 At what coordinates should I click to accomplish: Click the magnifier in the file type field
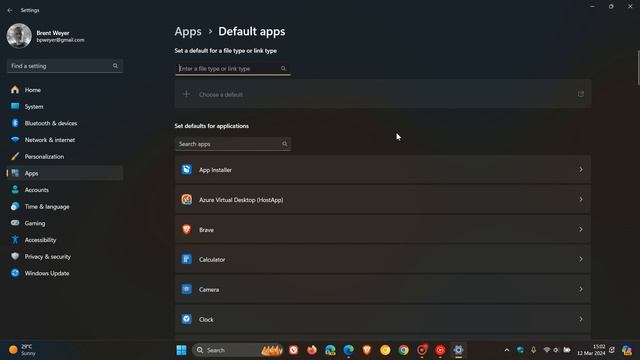tap(283, 69)
